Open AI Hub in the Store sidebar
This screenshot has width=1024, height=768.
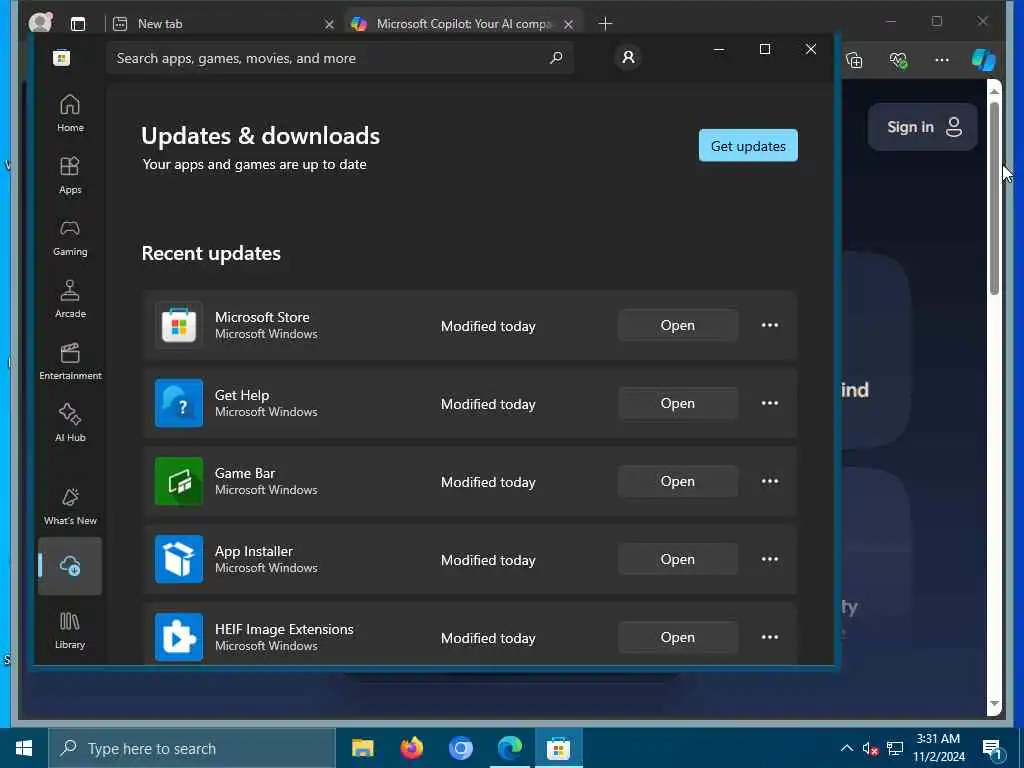(70, 424)
